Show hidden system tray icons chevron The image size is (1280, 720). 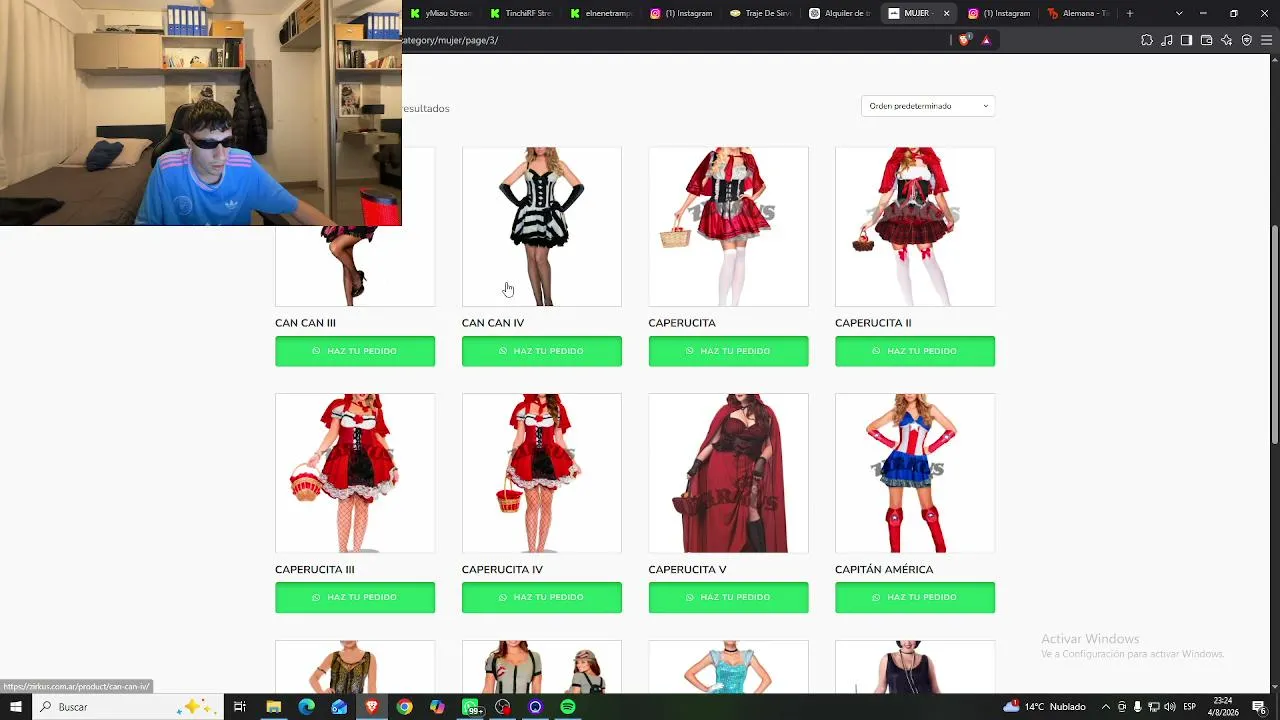coord(1105,707)
